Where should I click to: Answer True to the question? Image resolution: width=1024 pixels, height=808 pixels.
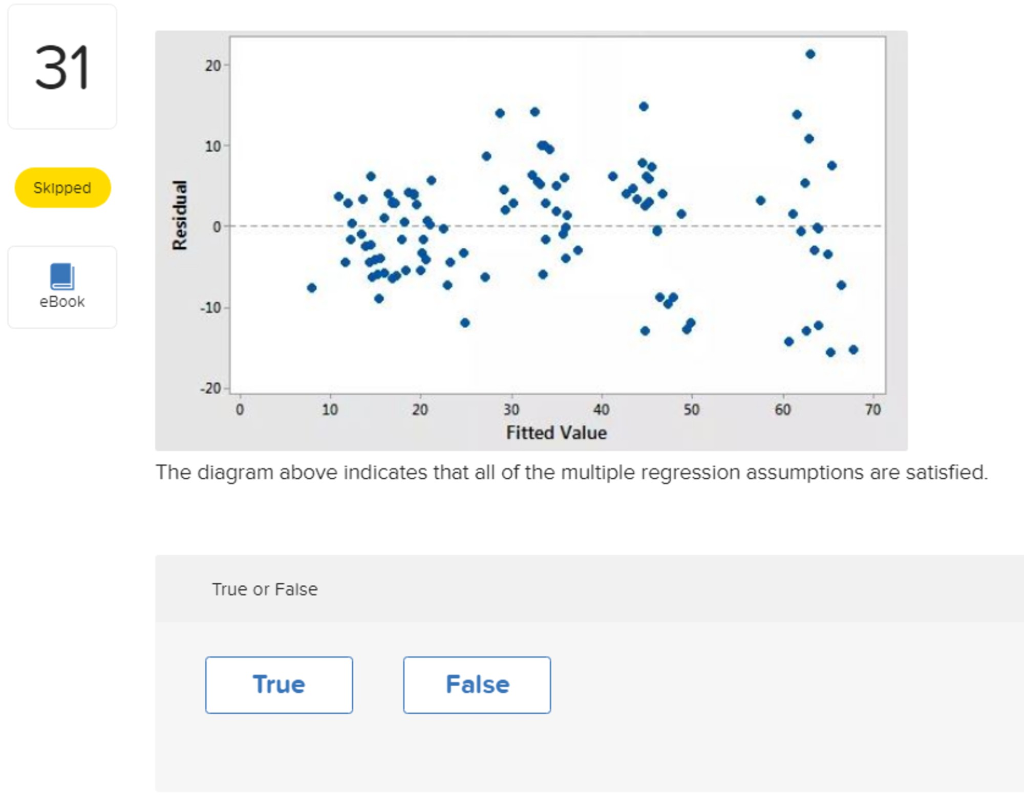pyautogui.click(x=279, y=685)
